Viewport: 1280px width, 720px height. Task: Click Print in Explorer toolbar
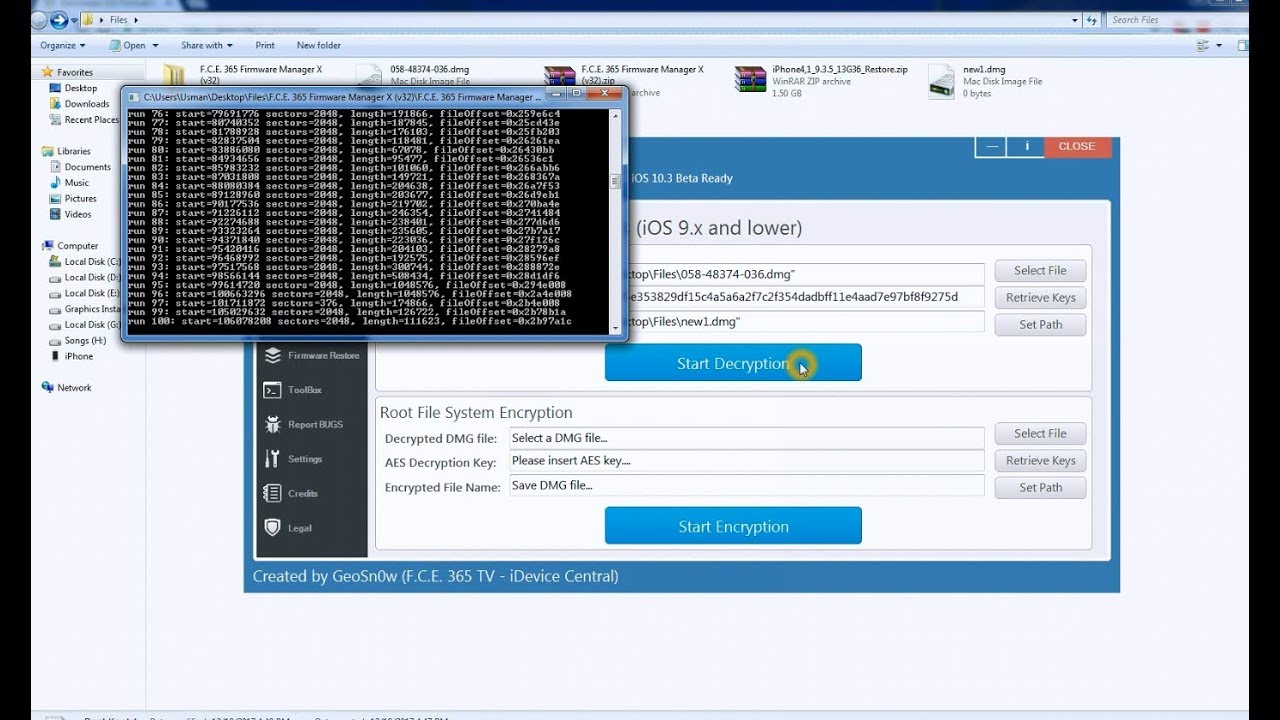pos(265,45)
